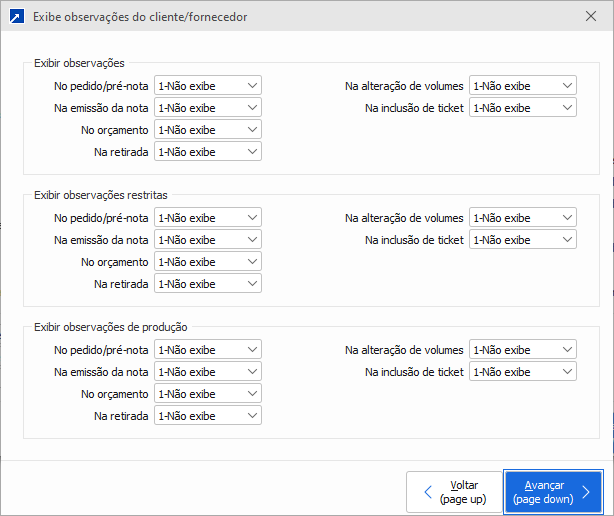
Task: Click the app icon in title bar
Action: click(17, 17)
